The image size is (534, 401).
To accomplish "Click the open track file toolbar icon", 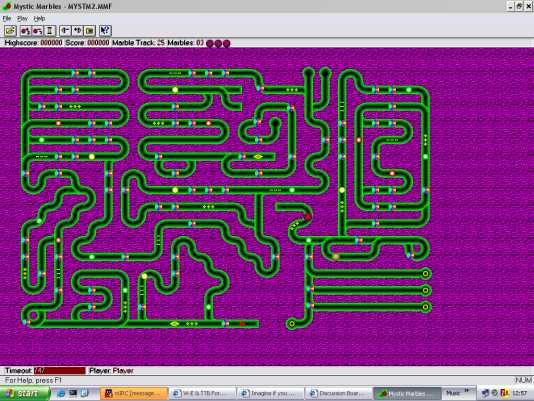I will tap(10, 31).
